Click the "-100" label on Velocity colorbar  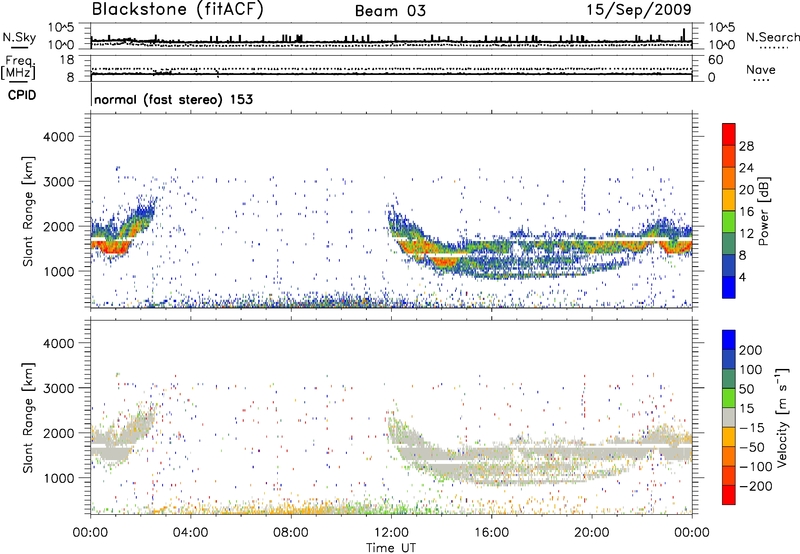[x=756, y=466]
